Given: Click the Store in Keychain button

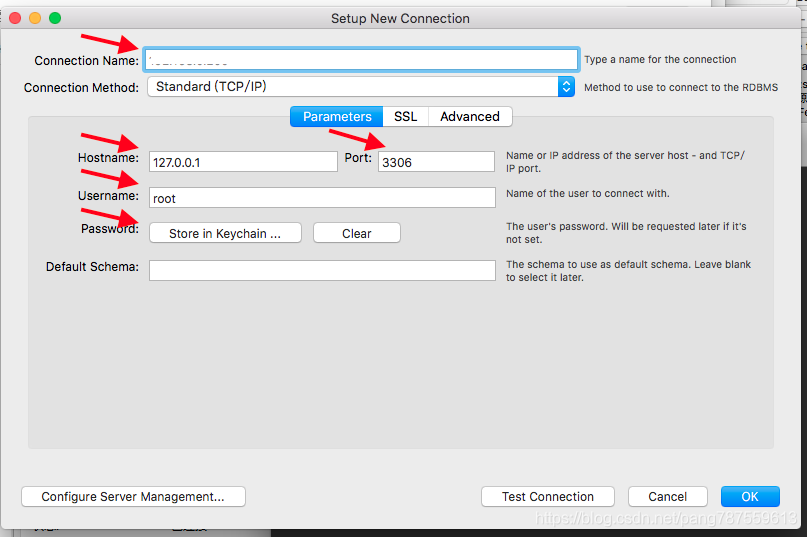Looking at the screenshot, I should 225,233.
